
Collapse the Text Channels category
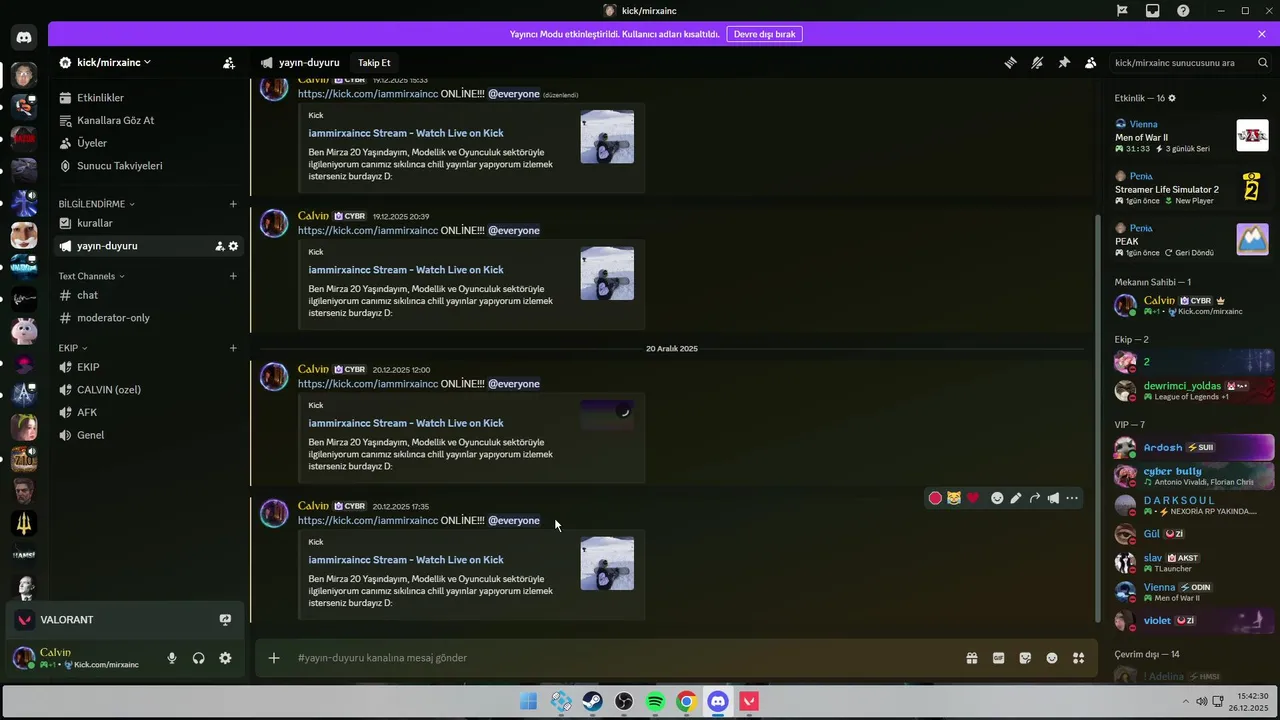point(91,276)
